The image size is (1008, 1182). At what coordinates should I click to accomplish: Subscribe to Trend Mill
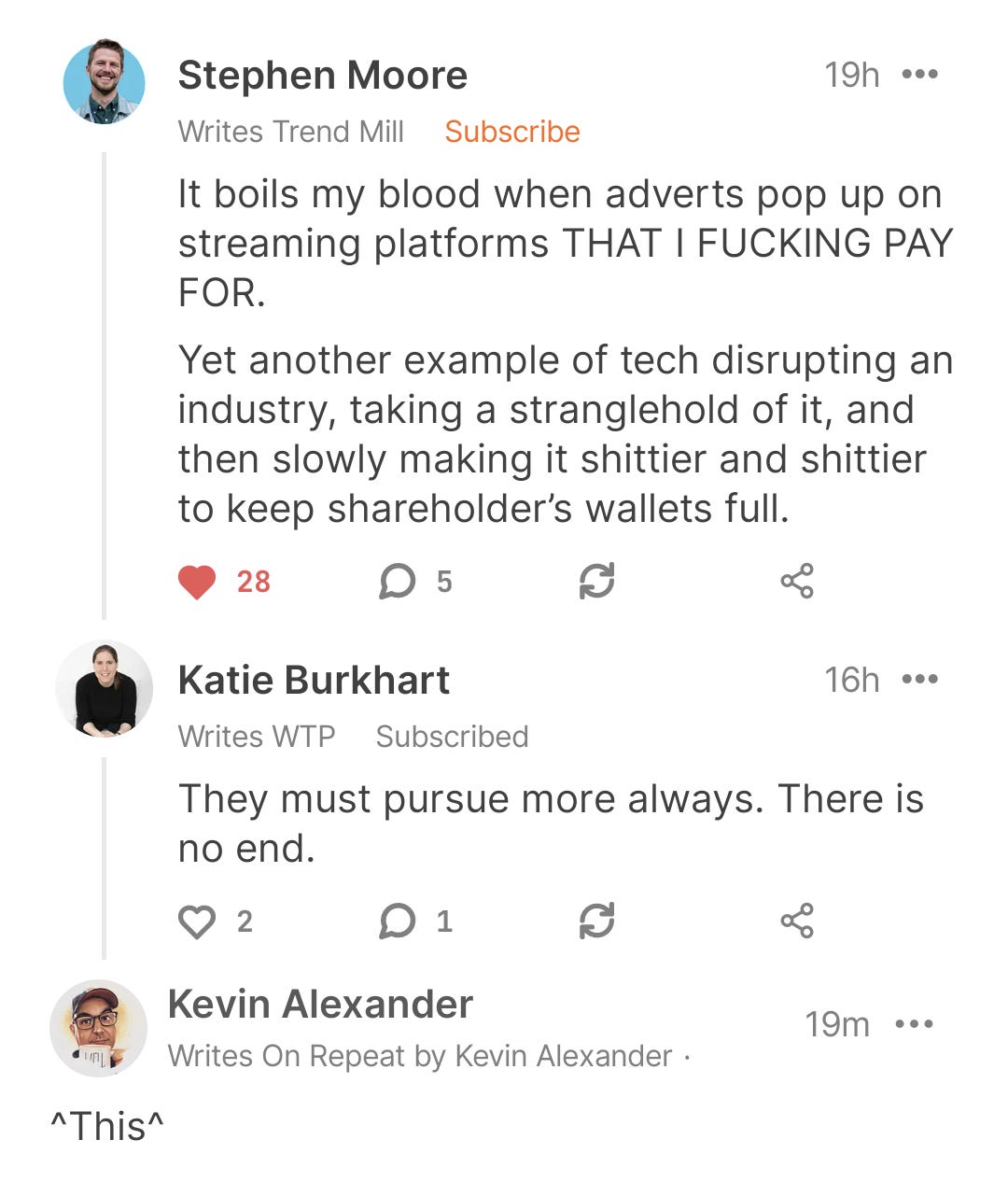(x=512, y=132)
